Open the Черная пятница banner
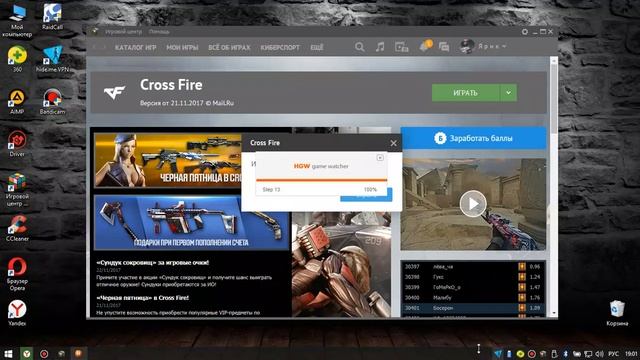 point(168,160)
